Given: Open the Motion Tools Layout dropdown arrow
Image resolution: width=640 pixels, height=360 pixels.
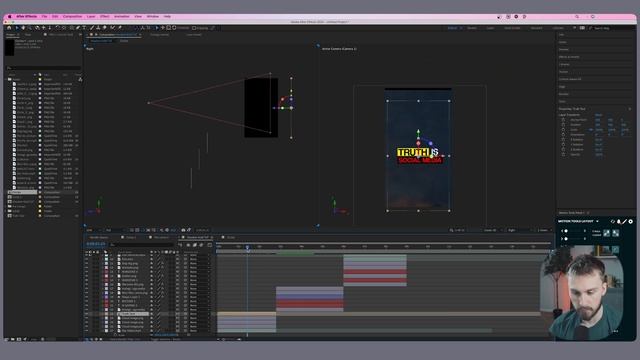Looking at the screenshot, I should click(x=597, y=221).
